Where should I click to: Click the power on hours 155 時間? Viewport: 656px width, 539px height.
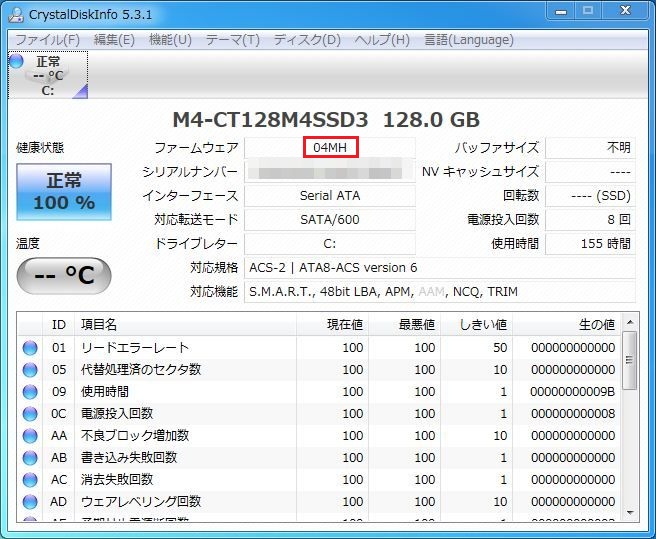pyautogui.click(x=590, y=244)
